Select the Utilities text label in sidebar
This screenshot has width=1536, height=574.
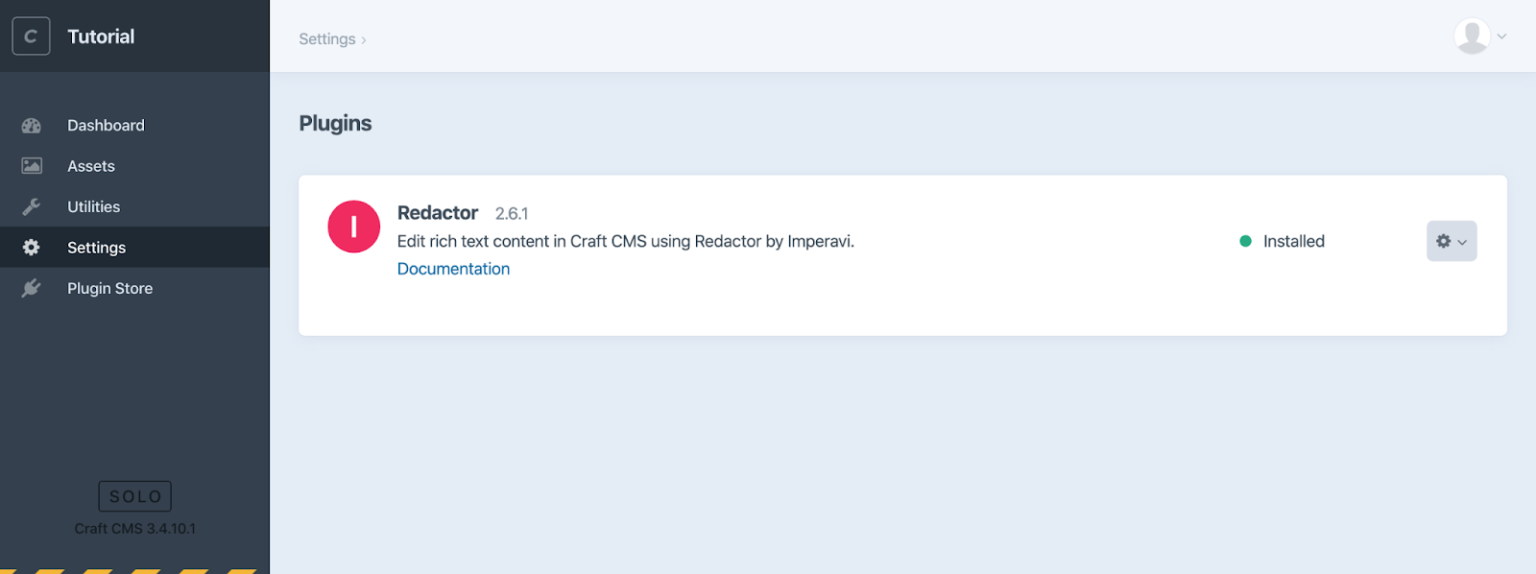point(94,207)
